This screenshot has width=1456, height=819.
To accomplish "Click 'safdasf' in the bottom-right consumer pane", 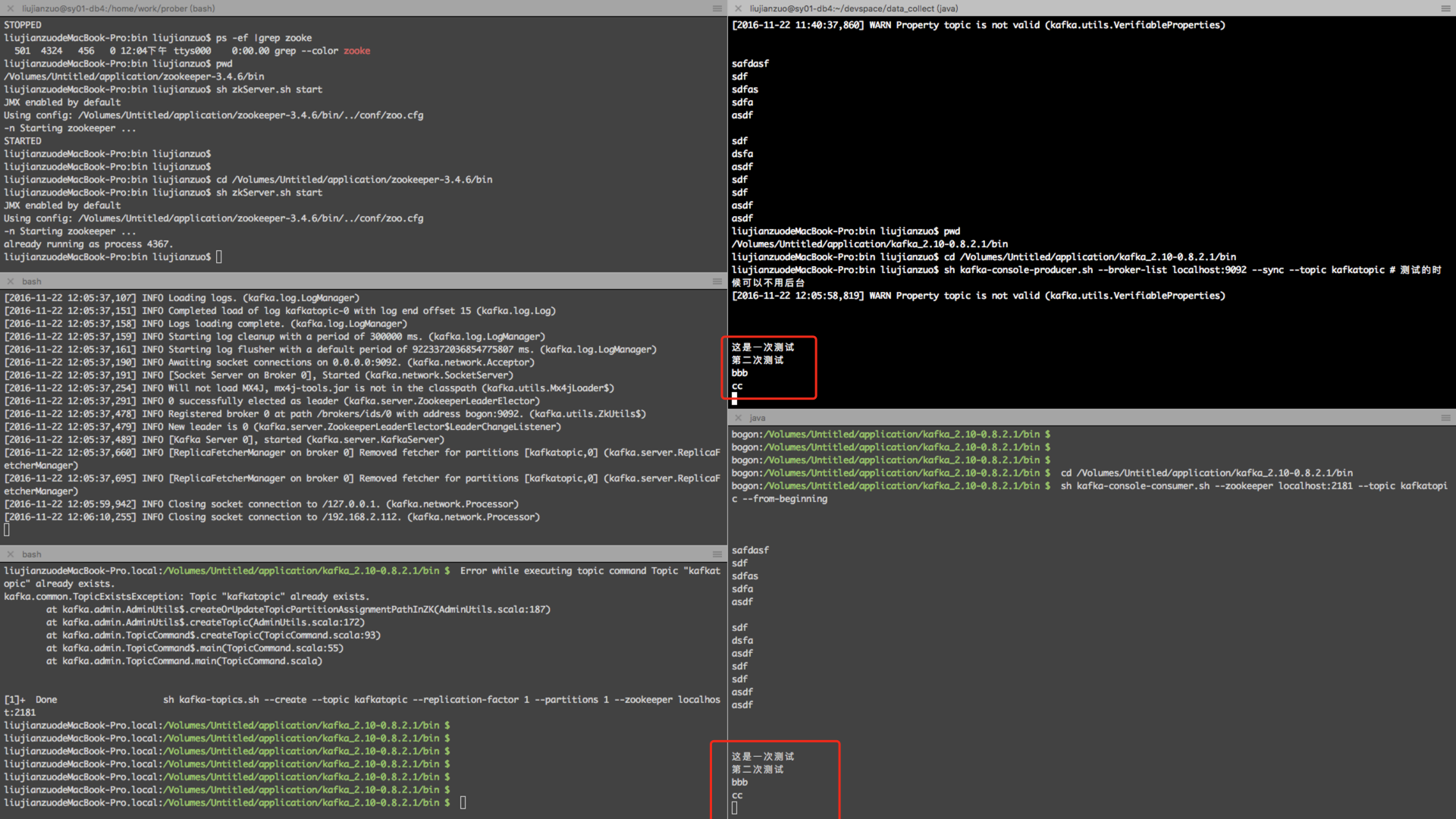I will (x=750, y=551).
